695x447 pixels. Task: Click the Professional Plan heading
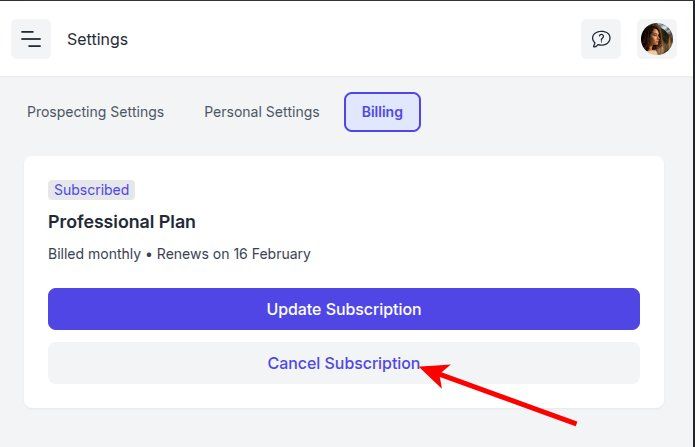coord(122,221)
